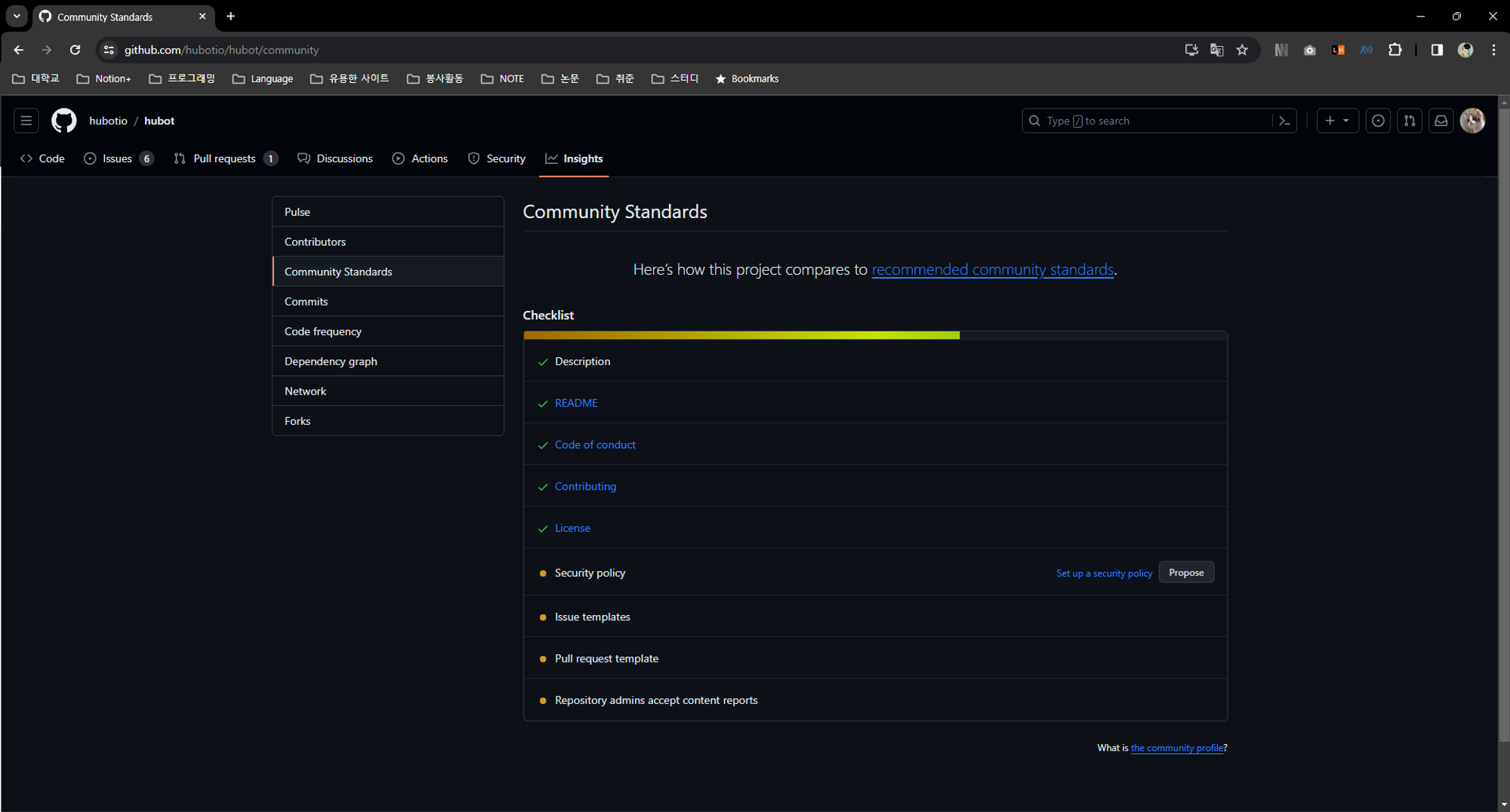Open the Security tab
This screenshot has width=1510, height=812.
(497, 158)
